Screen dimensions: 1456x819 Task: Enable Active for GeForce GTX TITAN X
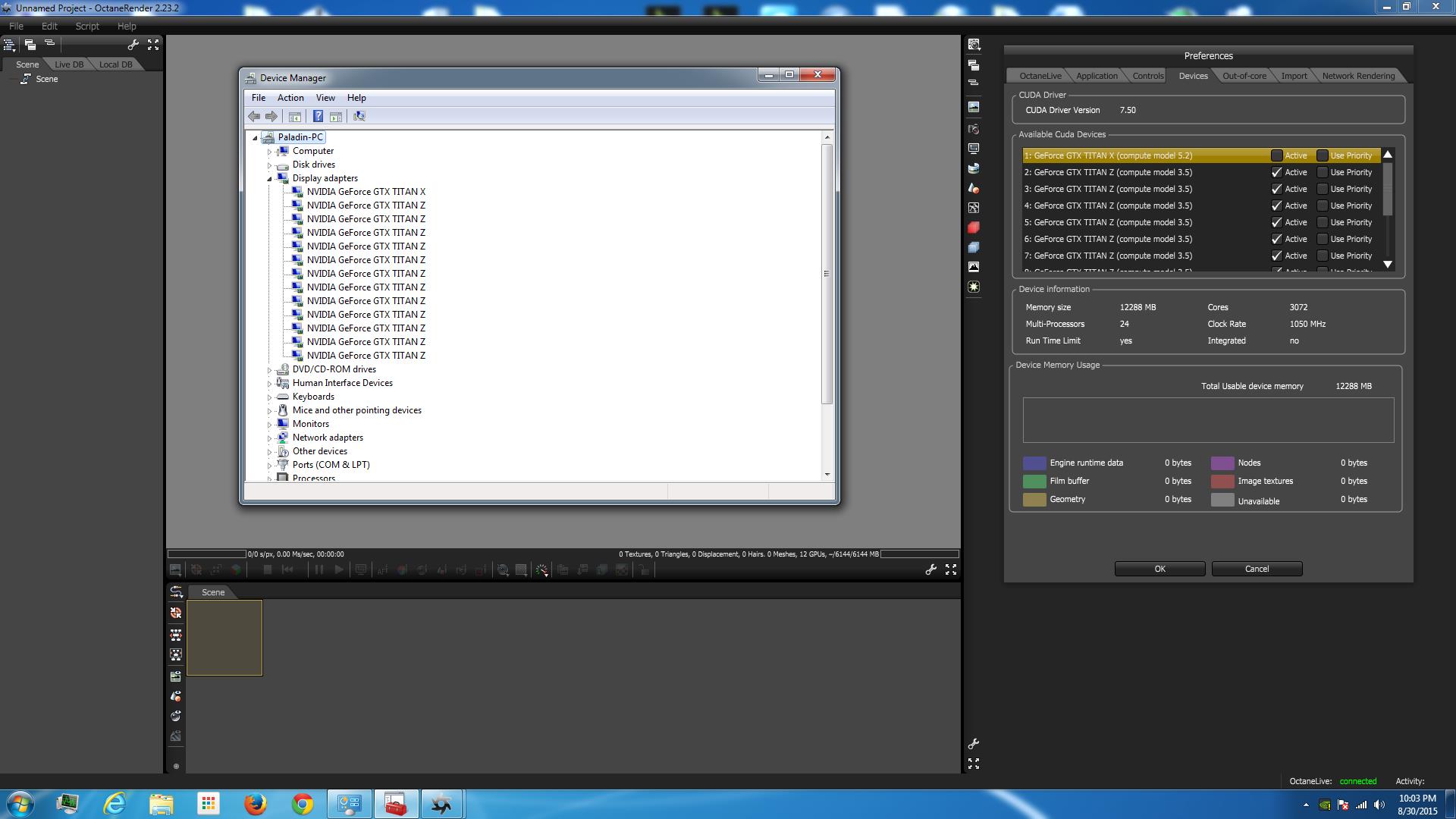click(1276, 155)
